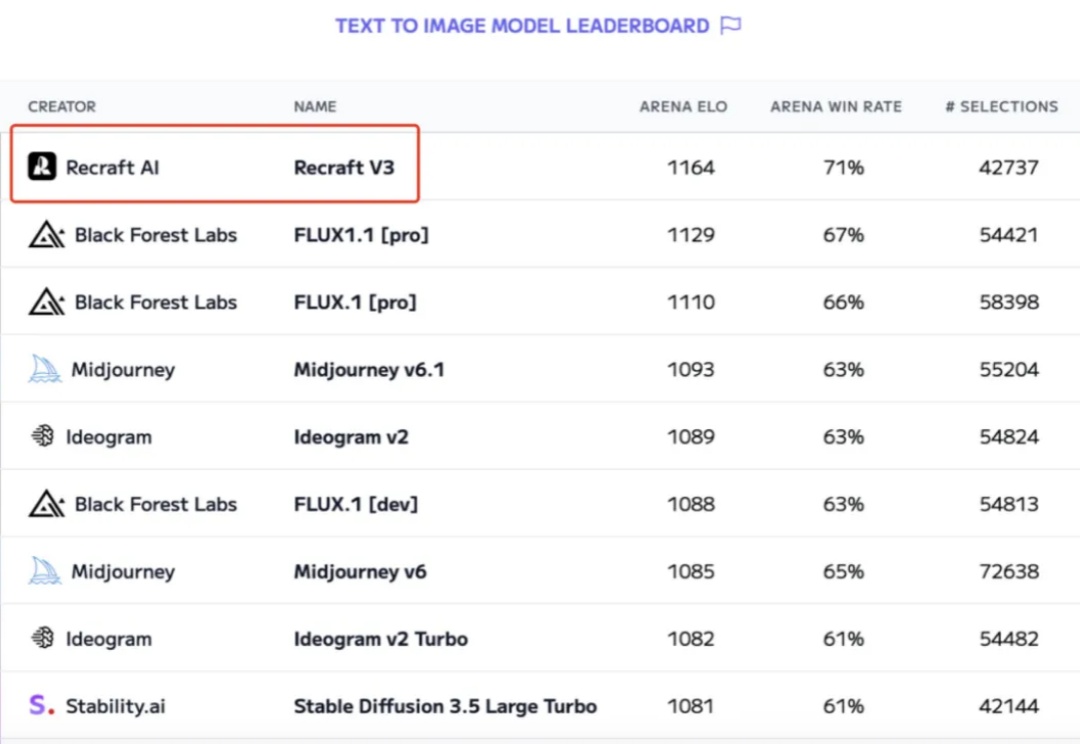Image resolution: width=1080 pixels, height=744 pixels.
Task: Select the Ideogram v2 Turbo model name
Action: pyautogui.click(x=380, y=639)
